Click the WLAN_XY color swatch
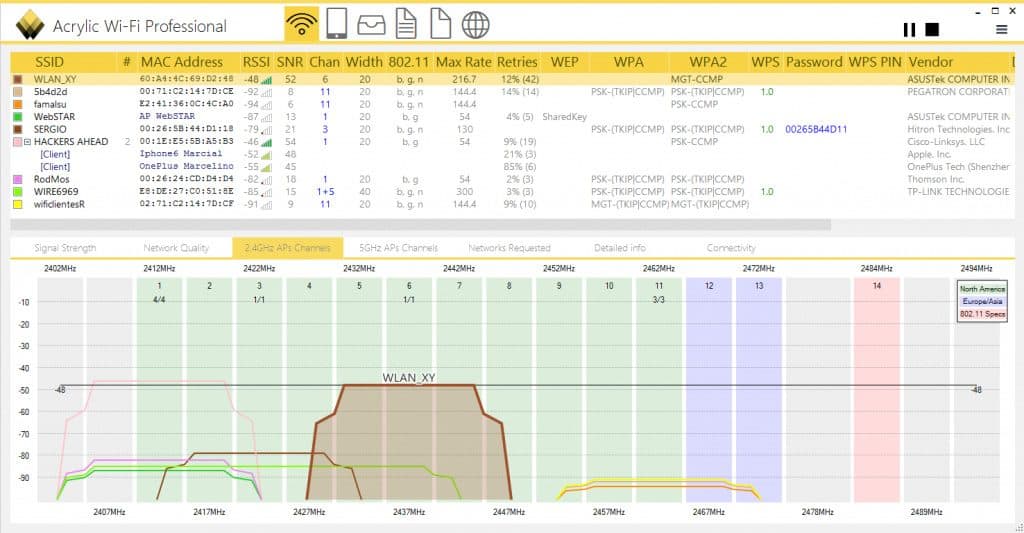1024x533 pixels. pos(18,79)
